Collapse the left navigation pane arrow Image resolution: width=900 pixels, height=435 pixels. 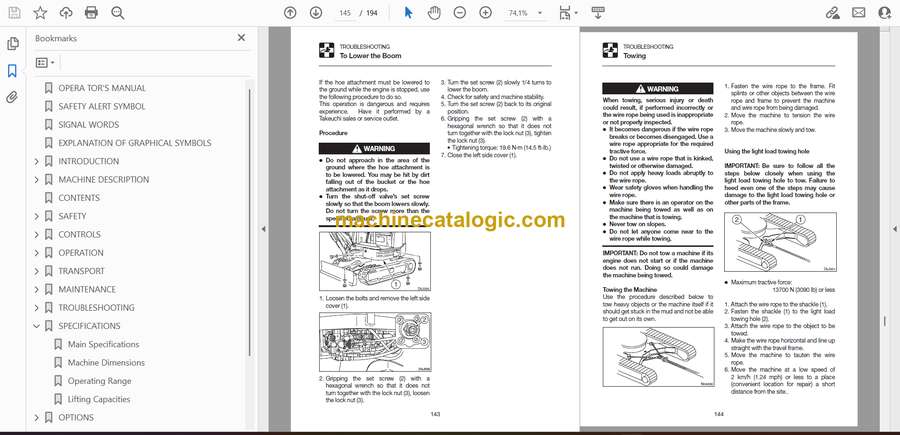[263, 229]
